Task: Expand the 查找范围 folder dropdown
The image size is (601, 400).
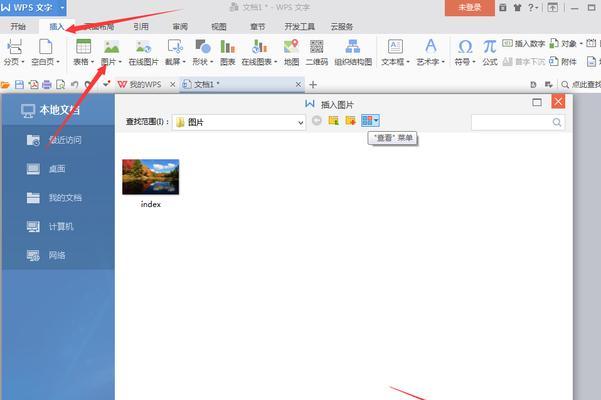Action: point(300,122)
